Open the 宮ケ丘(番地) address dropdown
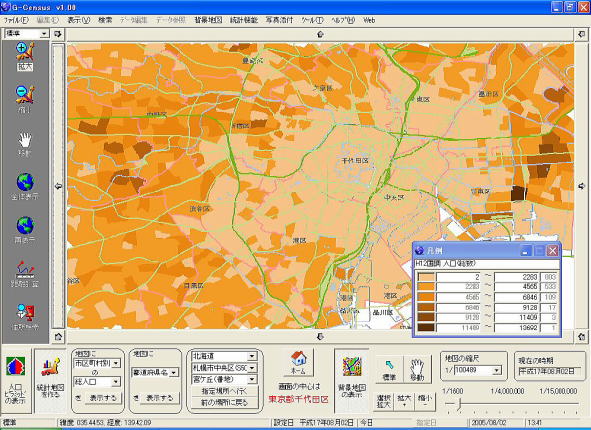Screen dimensions: 591x430 click(x=252, y=379)
